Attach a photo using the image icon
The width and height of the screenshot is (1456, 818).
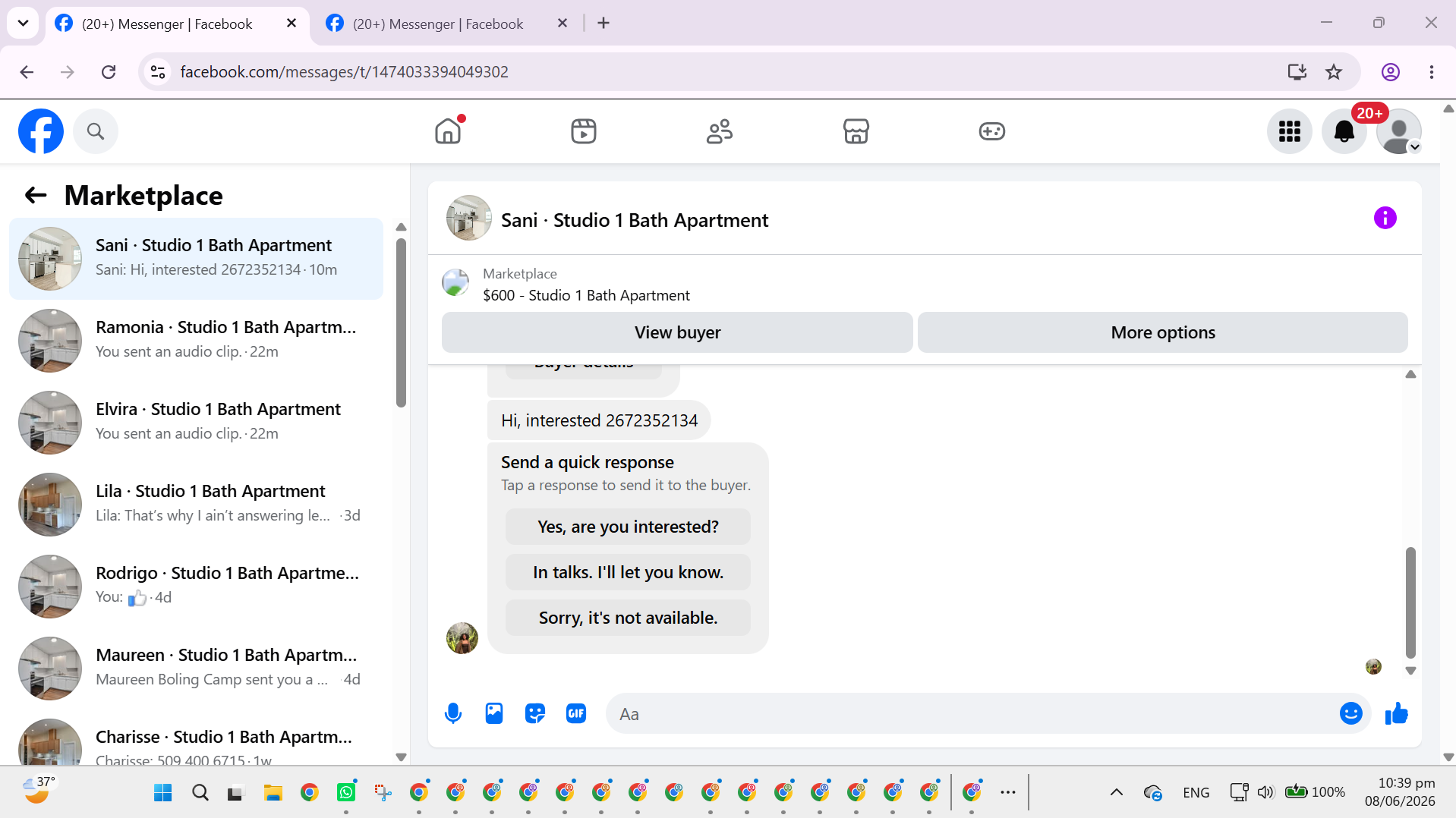pyautogui.click(x=494, y=714)
